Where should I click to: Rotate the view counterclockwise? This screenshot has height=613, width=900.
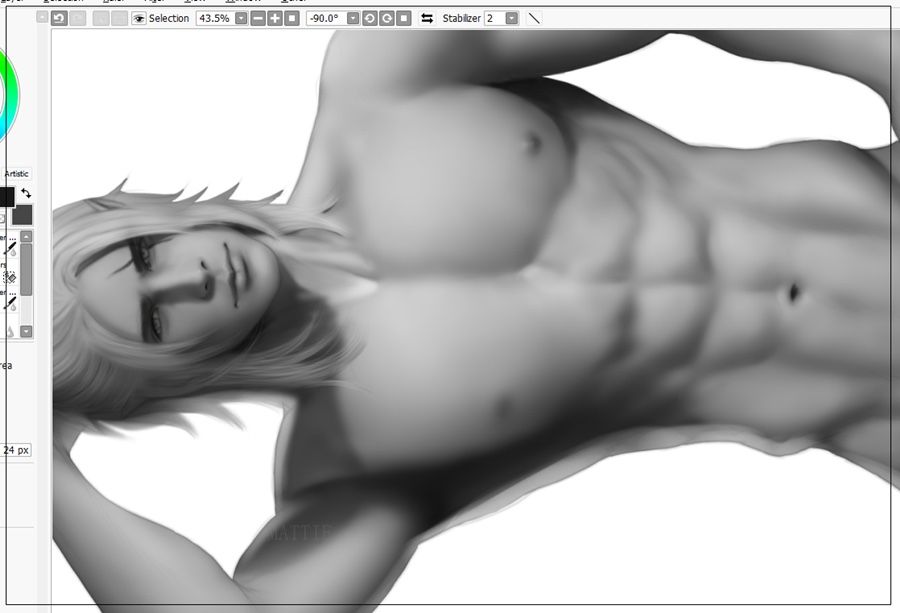(370, 18)
